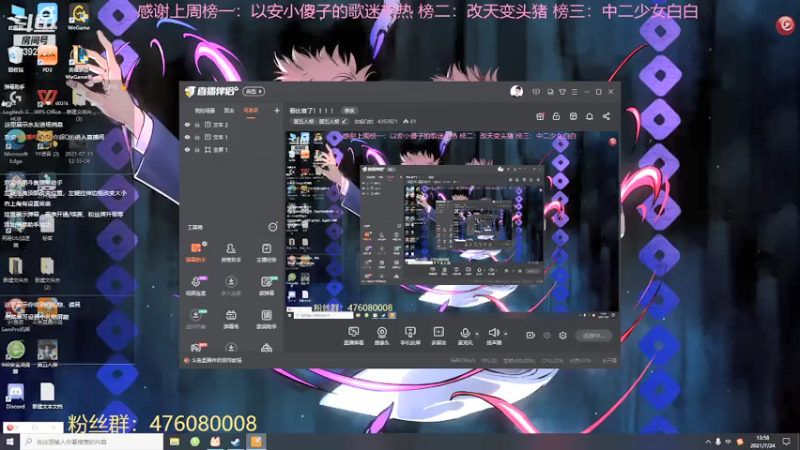Hide the 文本 1 source
Viewport: 800px width, 450px height.
[187, 137]
